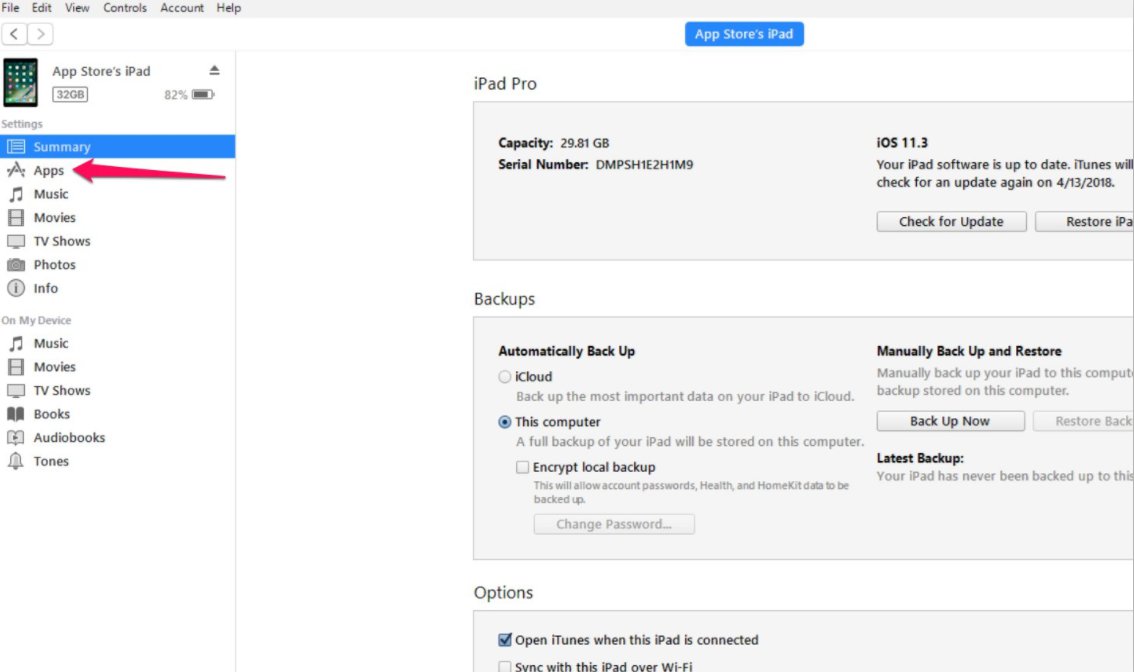Click the iPad device thumbnail image
1134x672 pixels.
coord(20,82)
